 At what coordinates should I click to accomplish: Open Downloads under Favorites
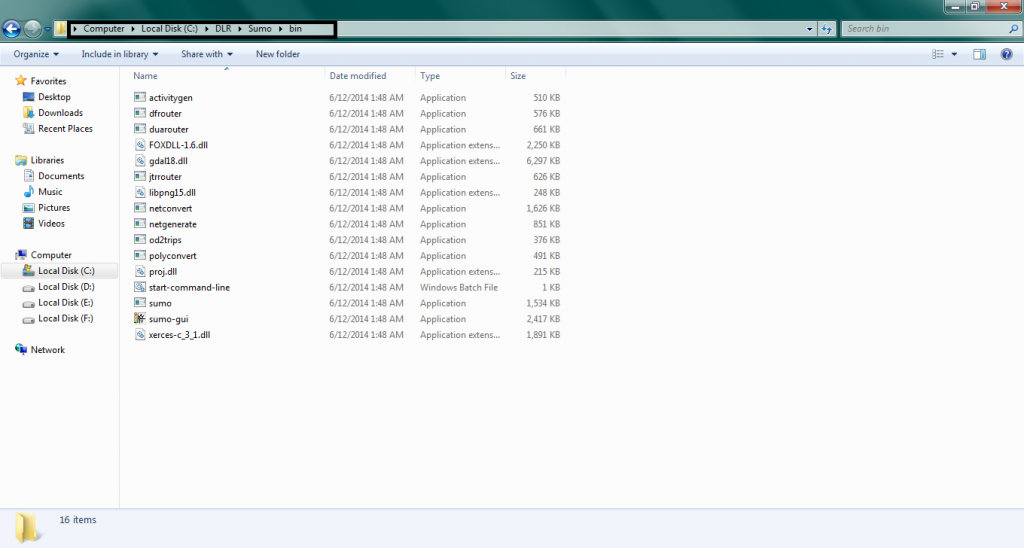[x=60, y=113]
